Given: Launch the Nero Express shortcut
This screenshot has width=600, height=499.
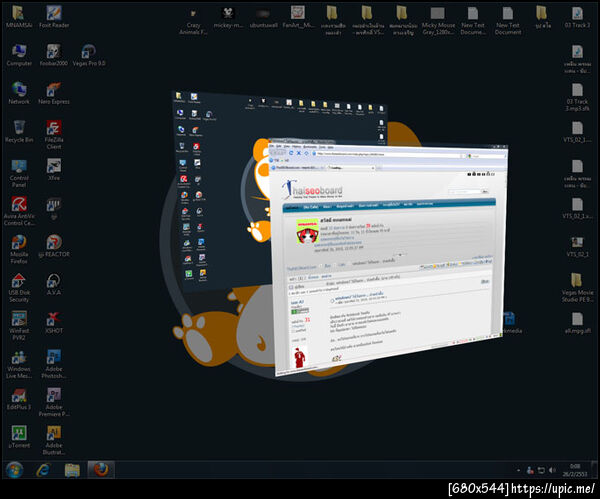Looking at the screenshot, I should 54,94.
